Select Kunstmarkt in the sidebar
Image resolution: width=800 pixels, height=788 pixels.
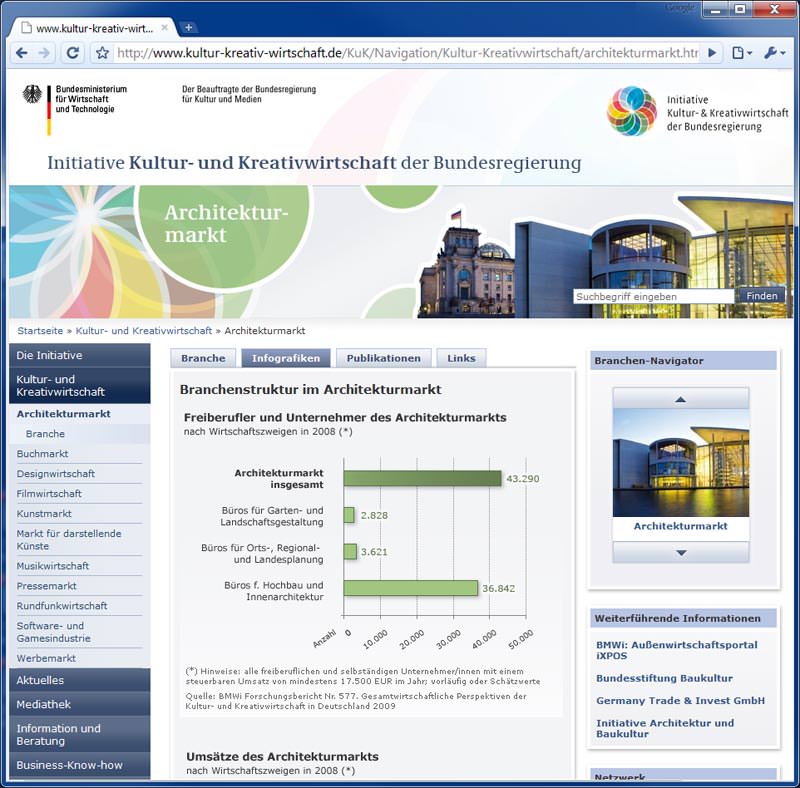[x=44, y=513]
